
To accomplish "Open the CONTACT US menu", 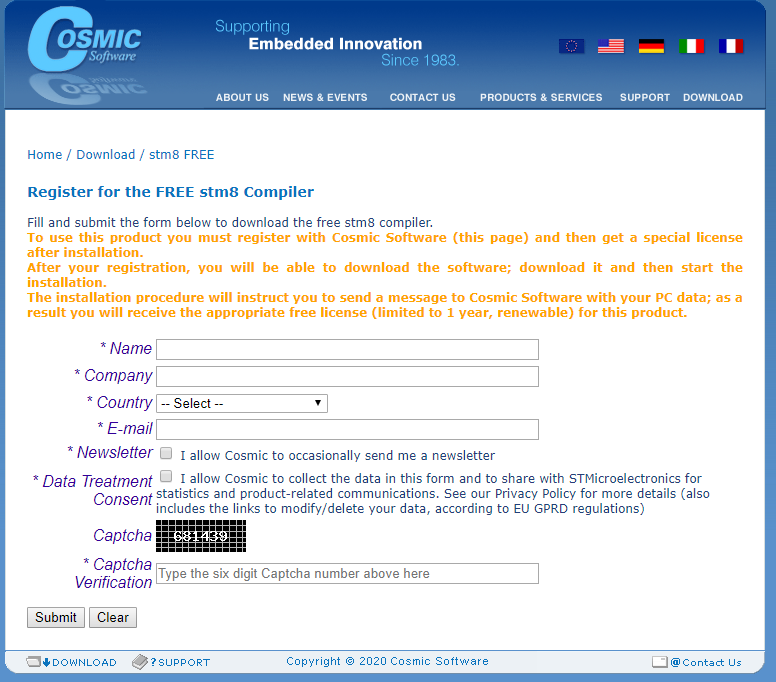I will (x=423, y=97).
